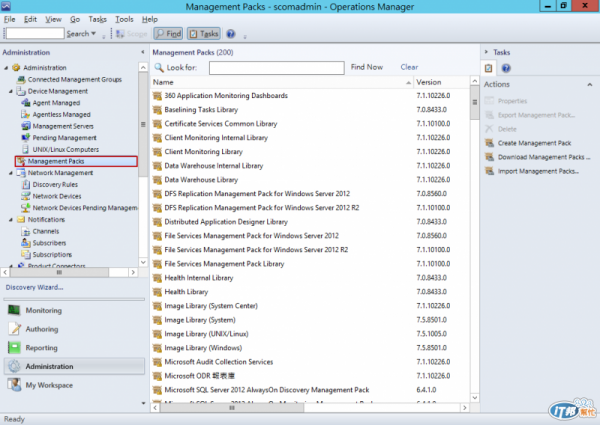The height and width of the screenshot is (425, 600).
Task: Sort by the Name column header
Action: [x=282, y=82]
